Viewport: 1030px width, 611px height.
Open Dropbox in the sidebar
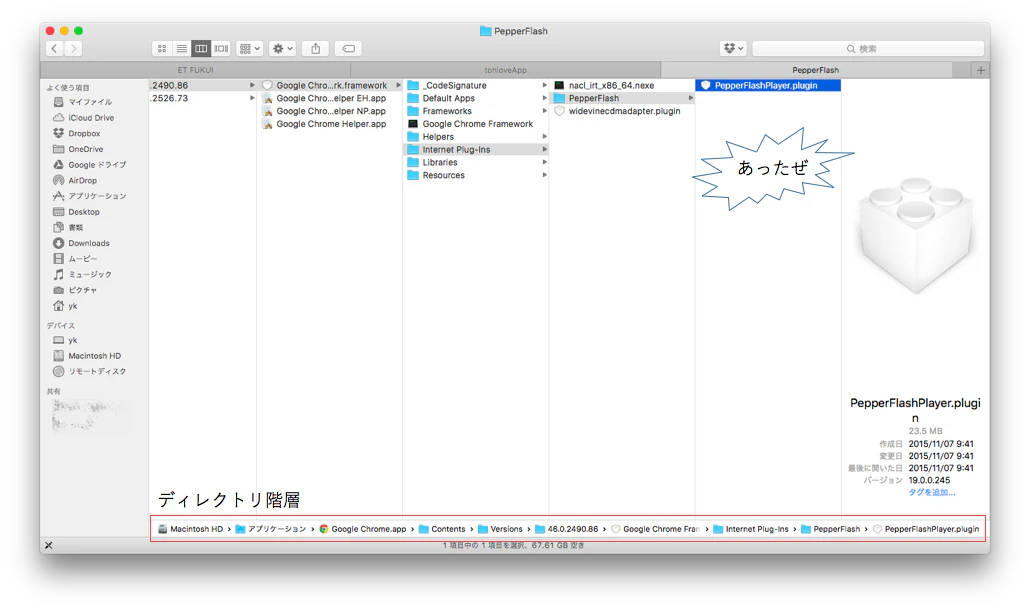click(76, 133)
